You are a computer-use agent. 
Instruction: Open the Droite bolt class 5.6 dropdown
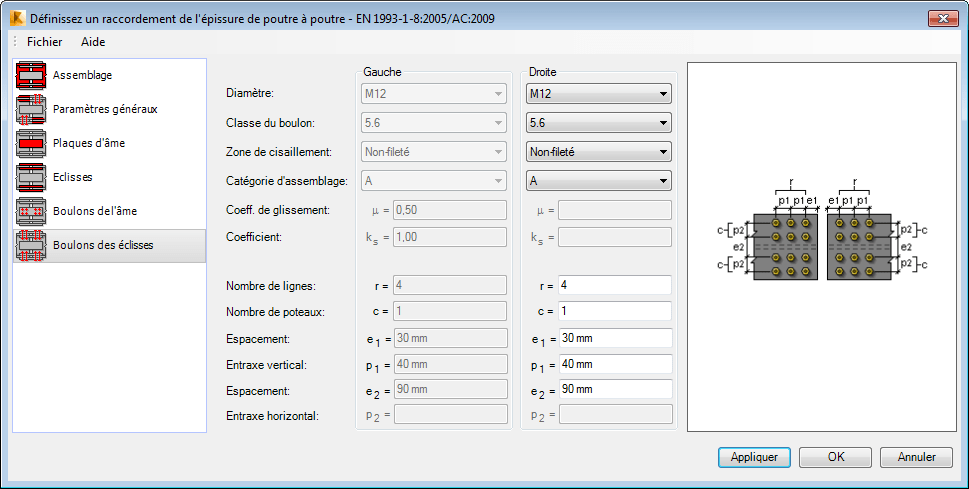point(598,123)
